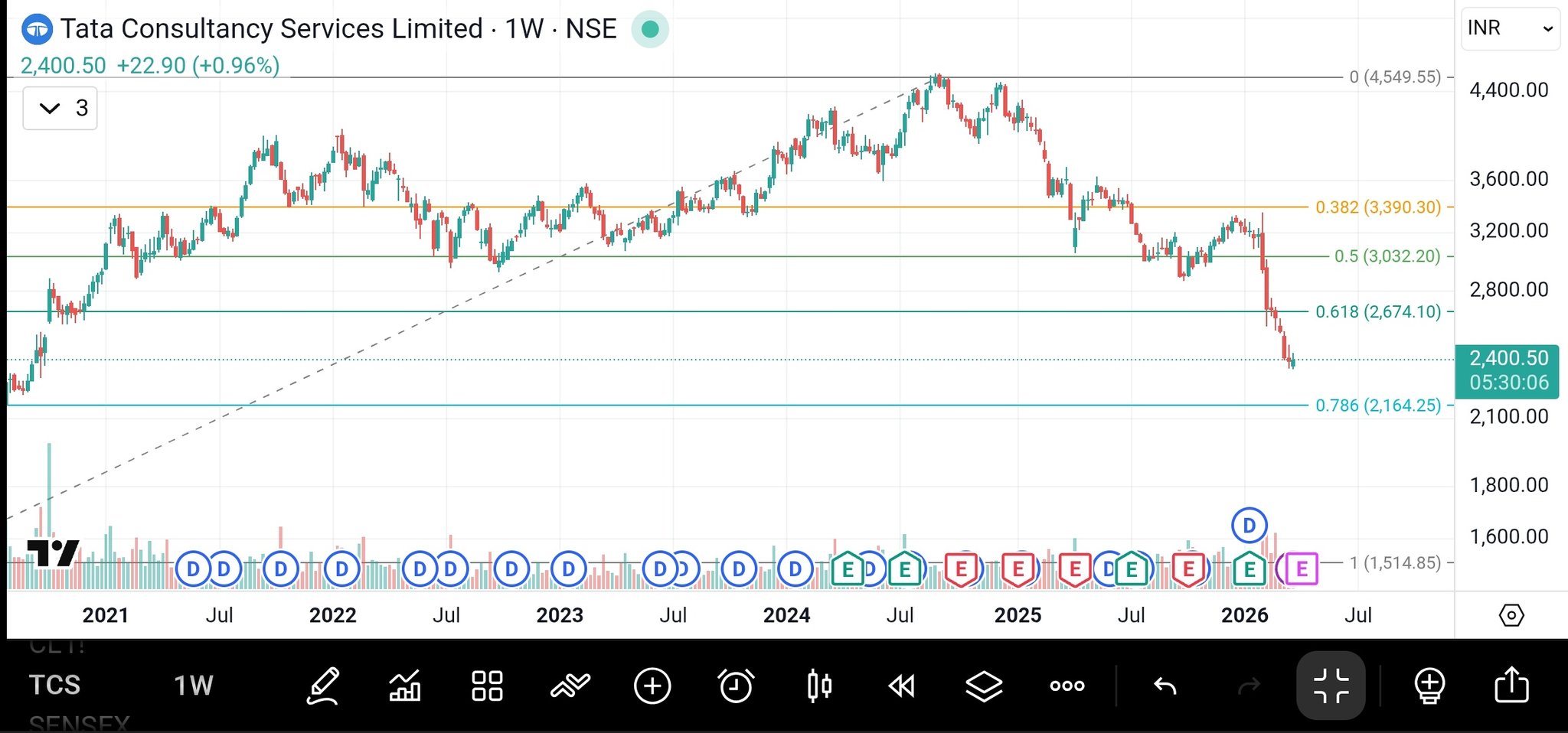1568x733 pixels.
Task: Redo the last undone action
Action: pos(1248,686)
